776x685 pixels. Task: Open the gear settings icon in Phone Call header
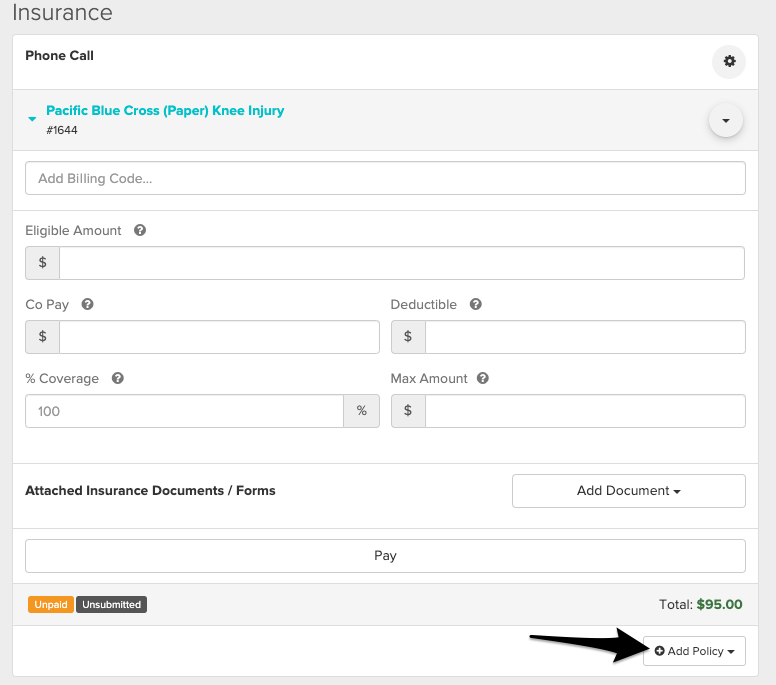[729, 62]
